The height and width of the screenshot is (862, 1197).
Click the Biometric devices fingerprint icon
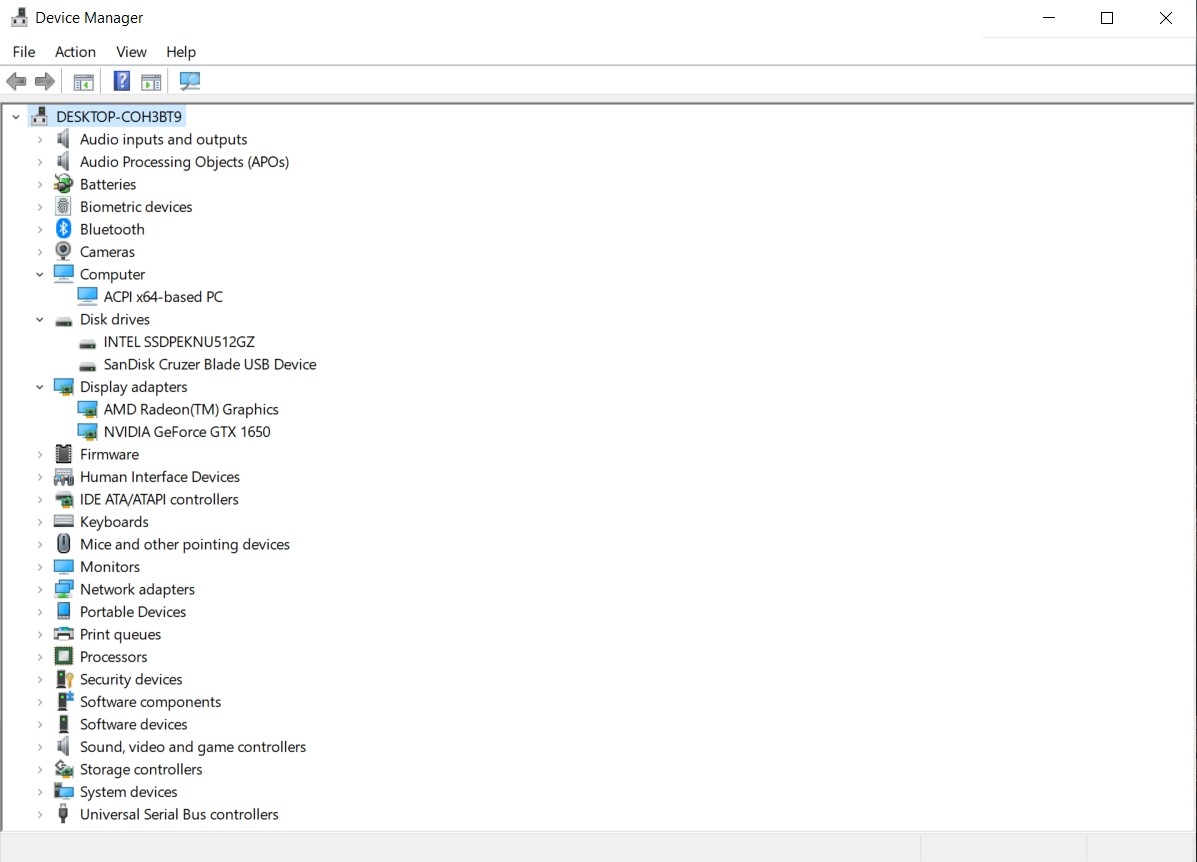pos(64,207)
